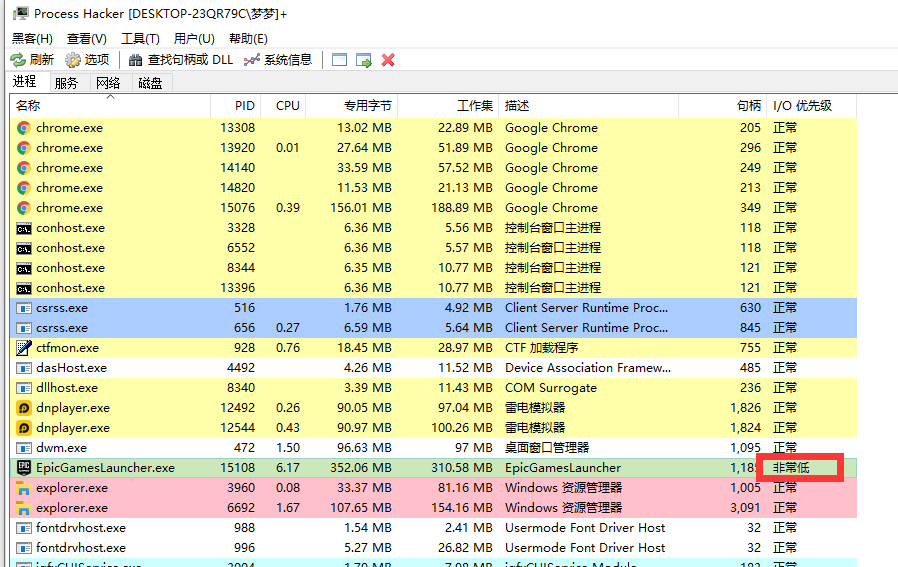898x567 pixels.
Task: Switch to the Services (服务) tab
Action: tap(66, 83)
